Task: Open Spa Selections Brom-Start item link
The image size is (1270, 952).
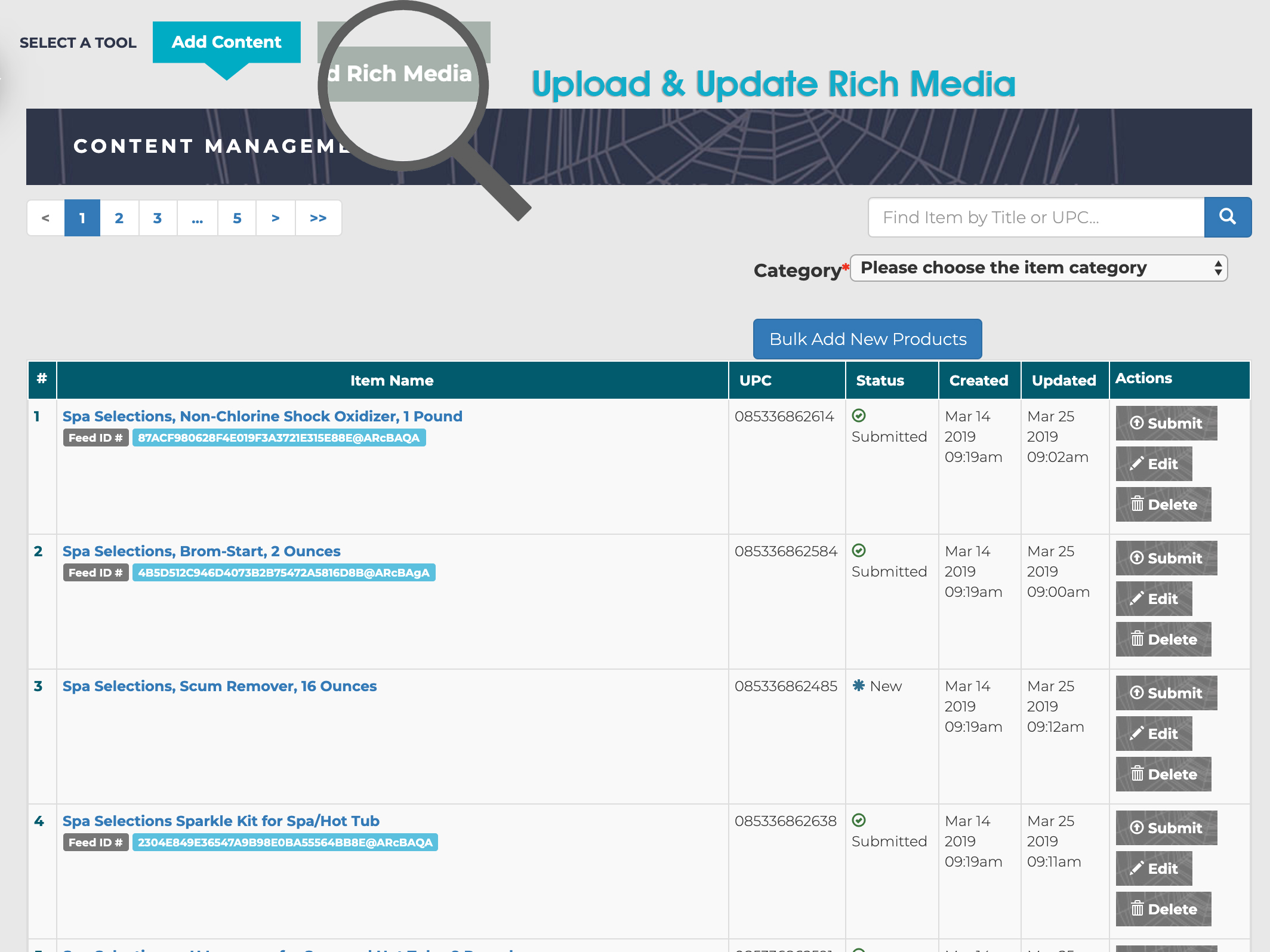Action: click(x=201, y=551)
